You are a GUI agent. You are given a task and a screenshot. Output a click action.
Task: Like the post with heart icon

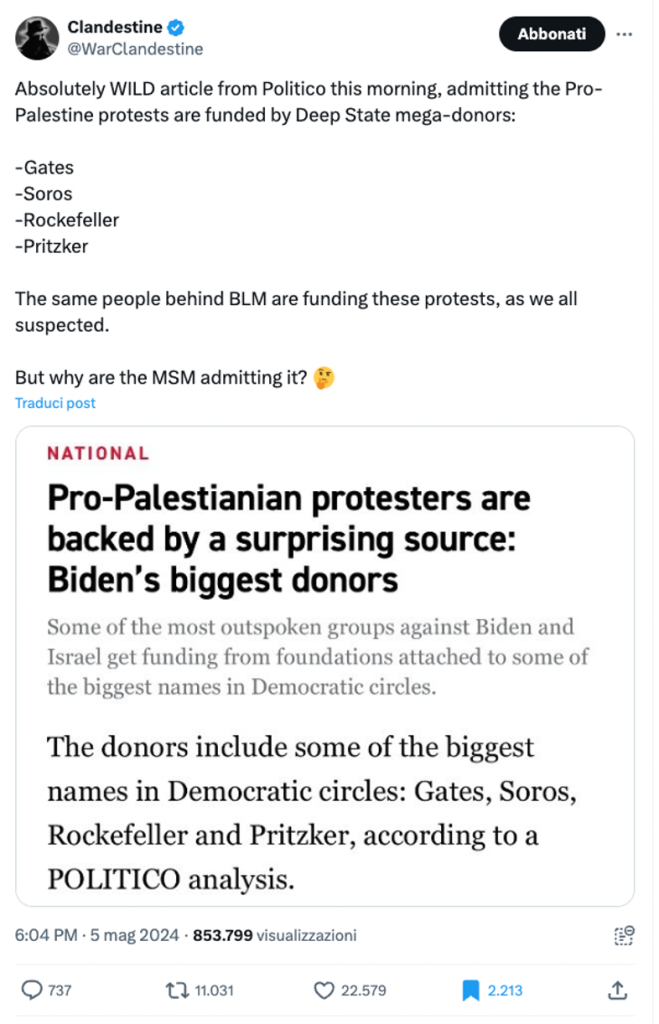tap(324, 990)
